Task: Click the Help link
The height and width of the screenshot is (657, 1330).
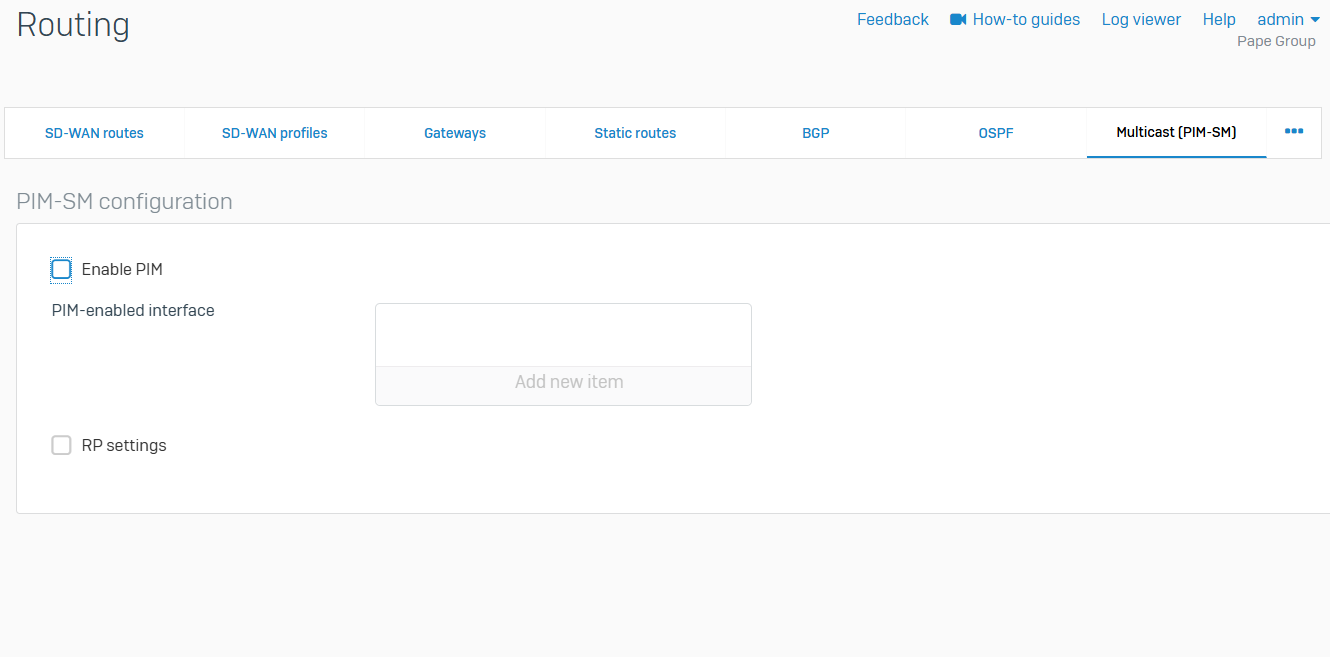Action: point(1219,20)
